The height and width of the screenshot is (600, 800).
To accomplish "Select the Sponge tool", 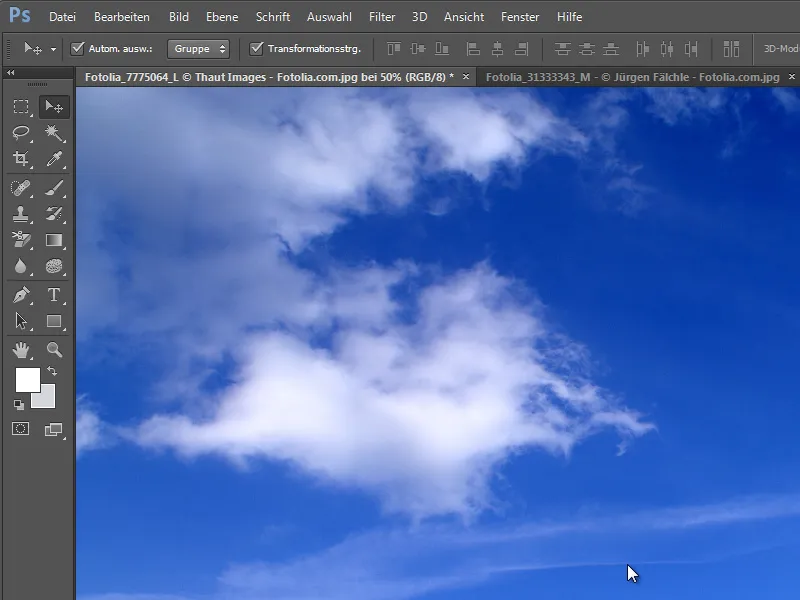I will pyautogui.click(x=54, y=266).
